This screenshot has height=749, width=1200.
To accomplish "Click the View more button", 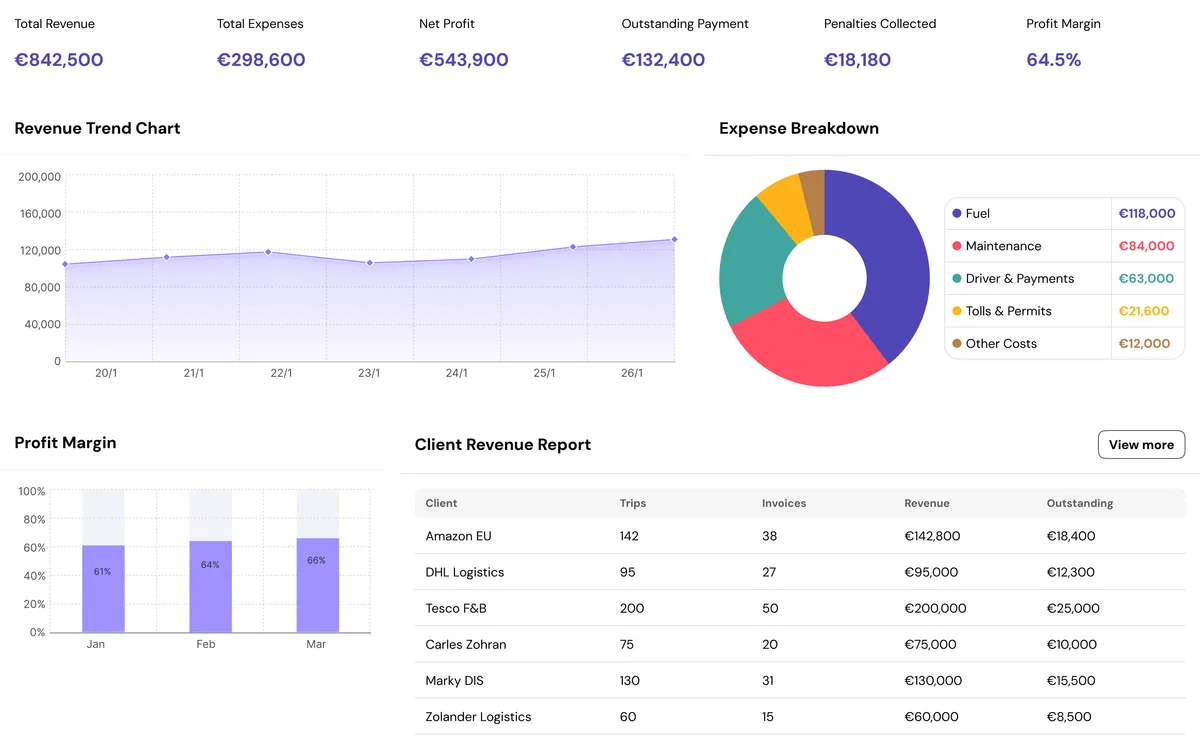I will click(x=1141, y=444).
